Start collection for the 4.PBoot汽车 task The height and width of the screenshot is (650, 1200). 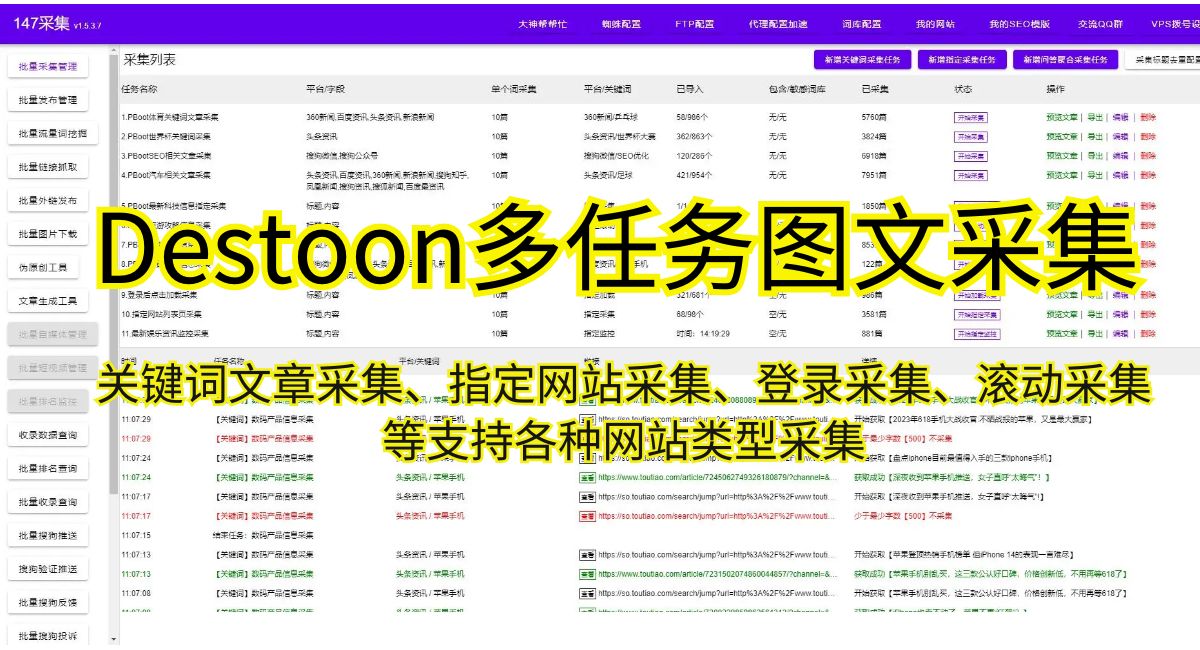pos(970,175)
